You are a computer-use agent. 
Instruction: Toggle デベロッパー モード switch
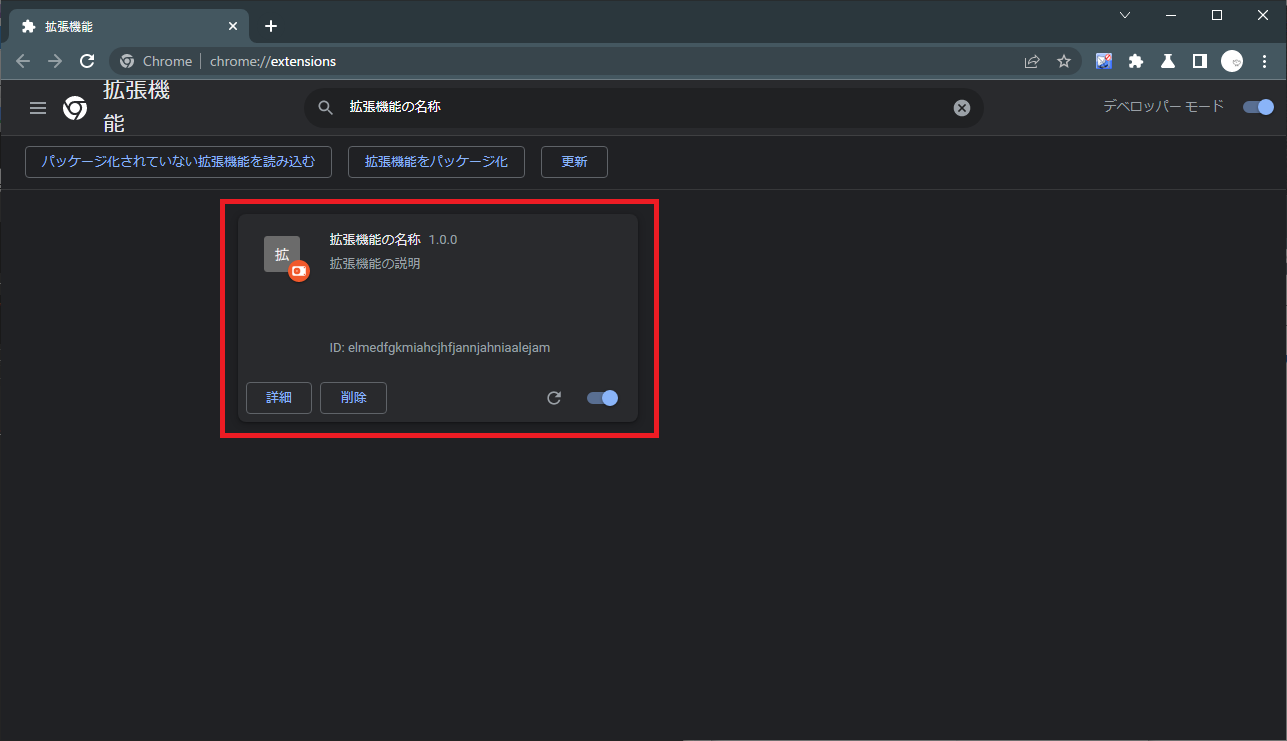(1258, 107)
